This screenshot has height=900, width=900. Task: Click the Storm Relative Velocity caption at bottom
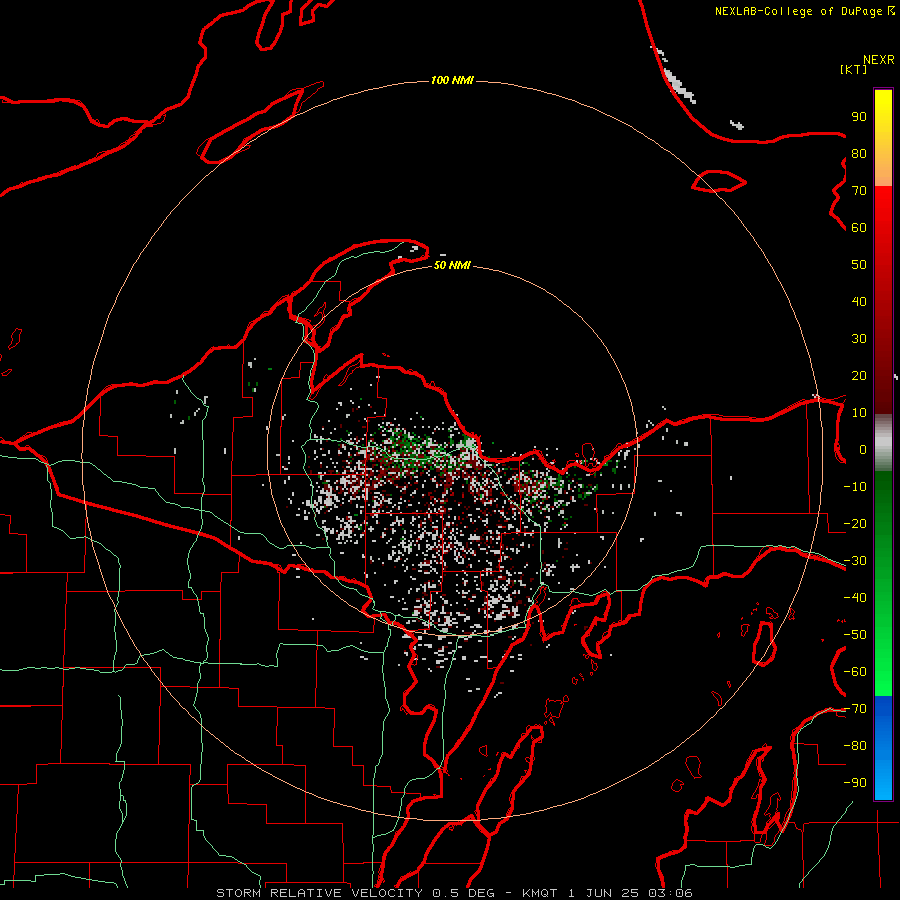[x=454, y=893]
